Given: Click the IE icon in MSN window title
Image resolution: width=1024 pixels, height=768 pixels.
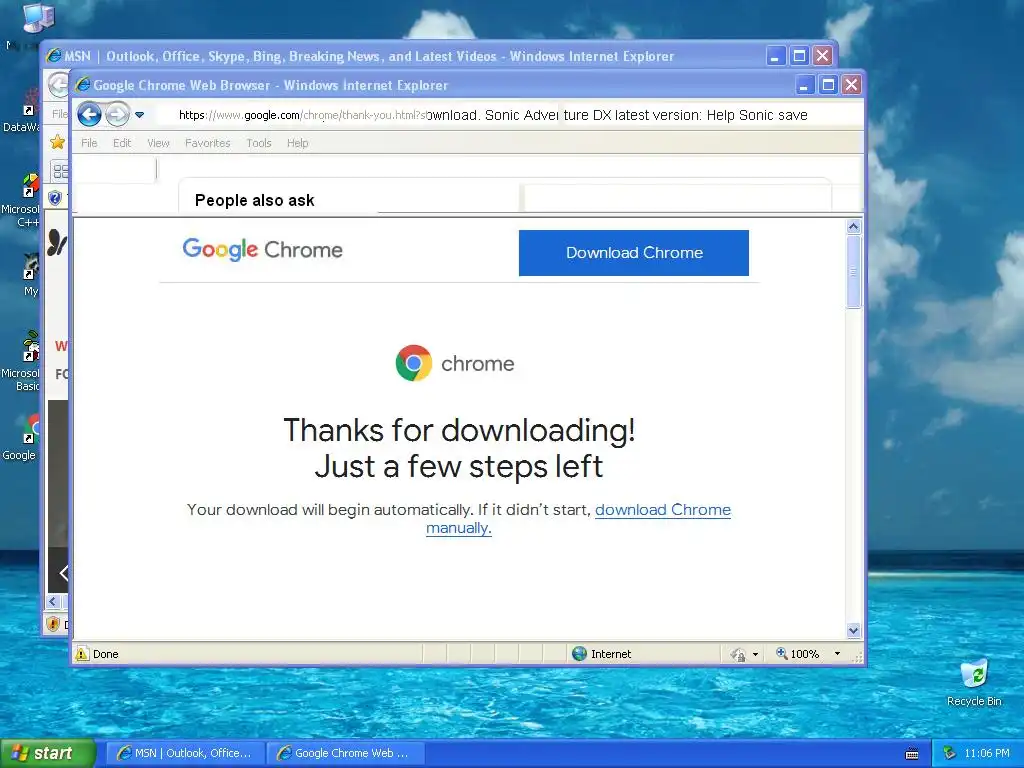Looking at the screenshot, I should (54, 56).
